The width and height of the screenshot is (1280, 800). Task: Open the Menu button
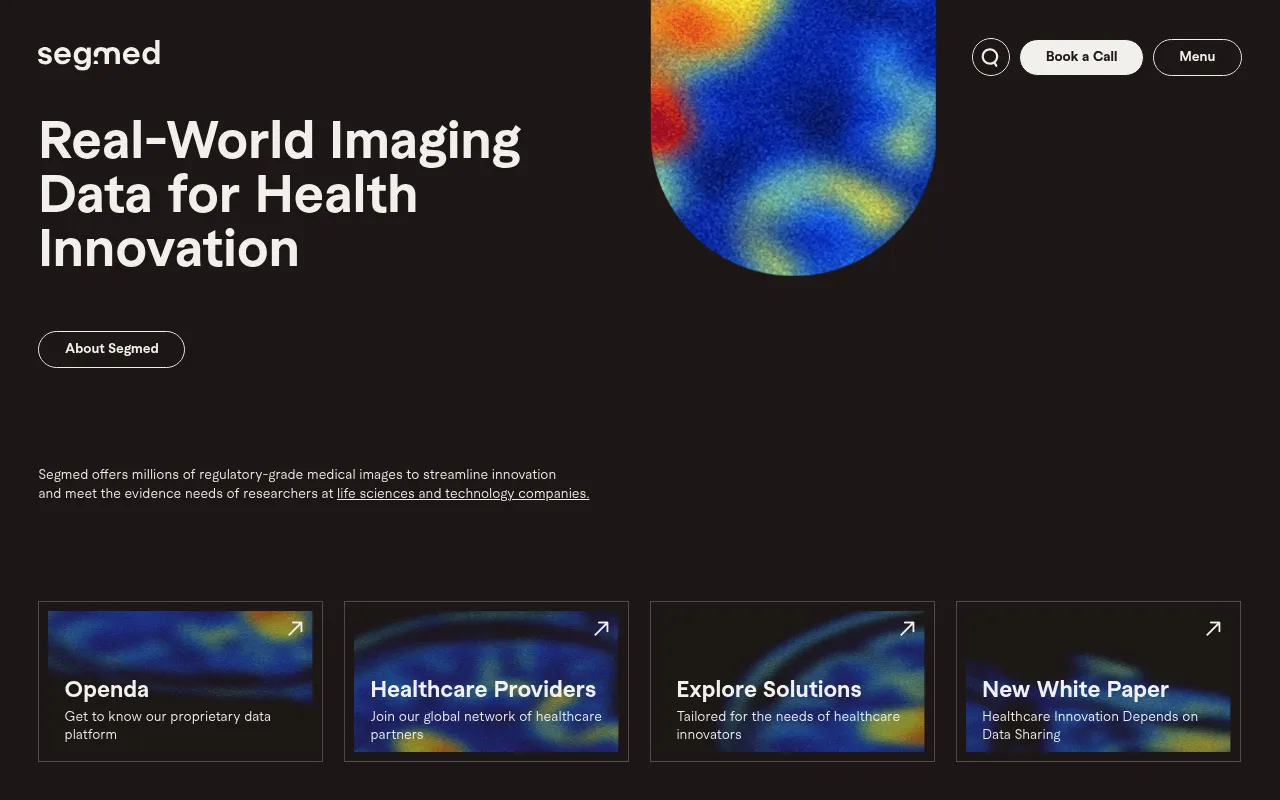[1197, 57]
